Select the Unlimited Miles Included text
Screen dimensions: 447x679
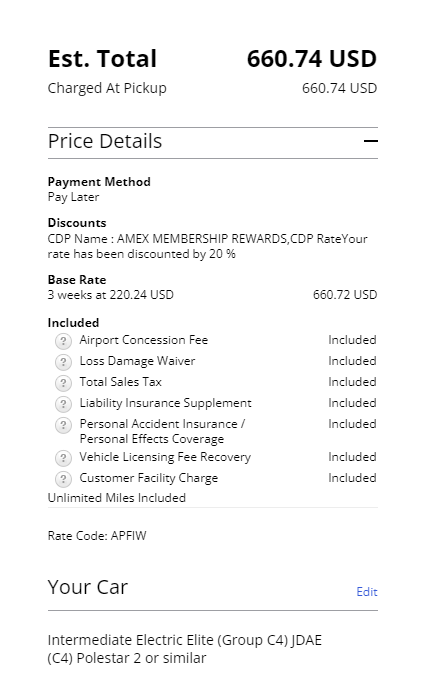[x=117, y=498]
